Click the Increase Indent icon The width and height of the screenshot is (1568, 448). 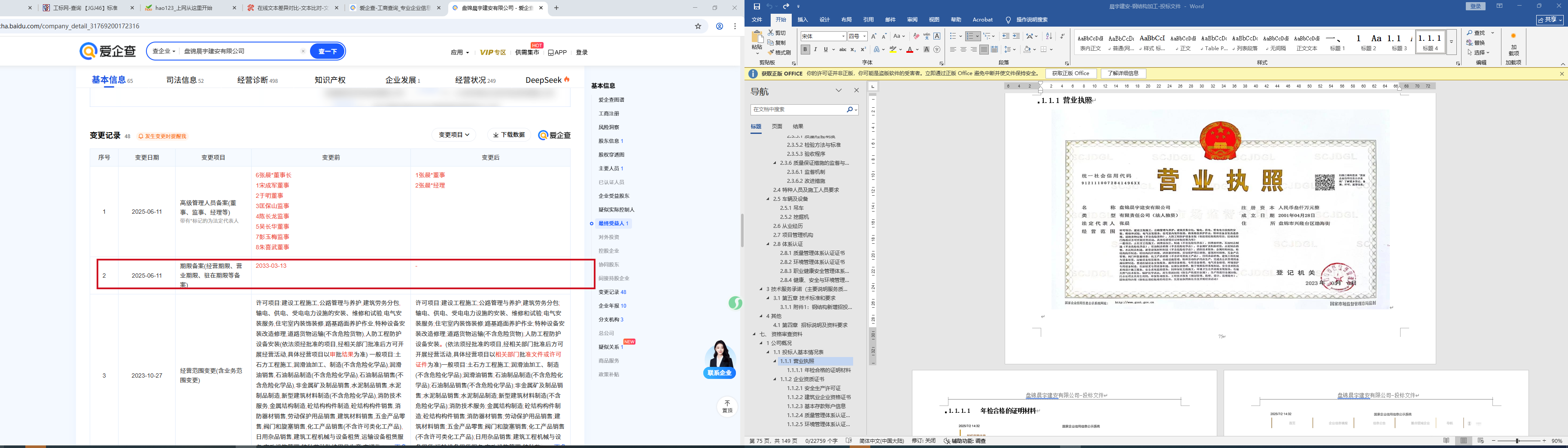(1016, 36)
